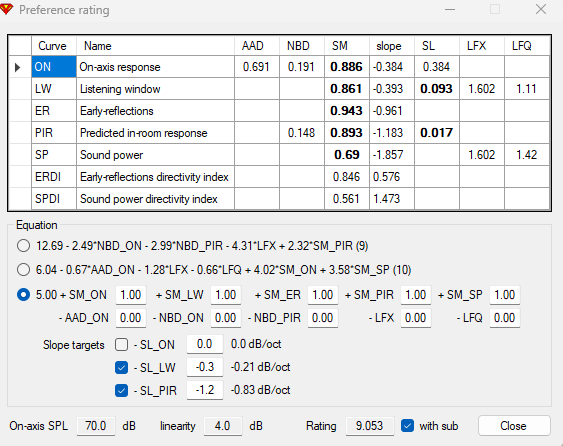Click the LFX weight field

415,318
